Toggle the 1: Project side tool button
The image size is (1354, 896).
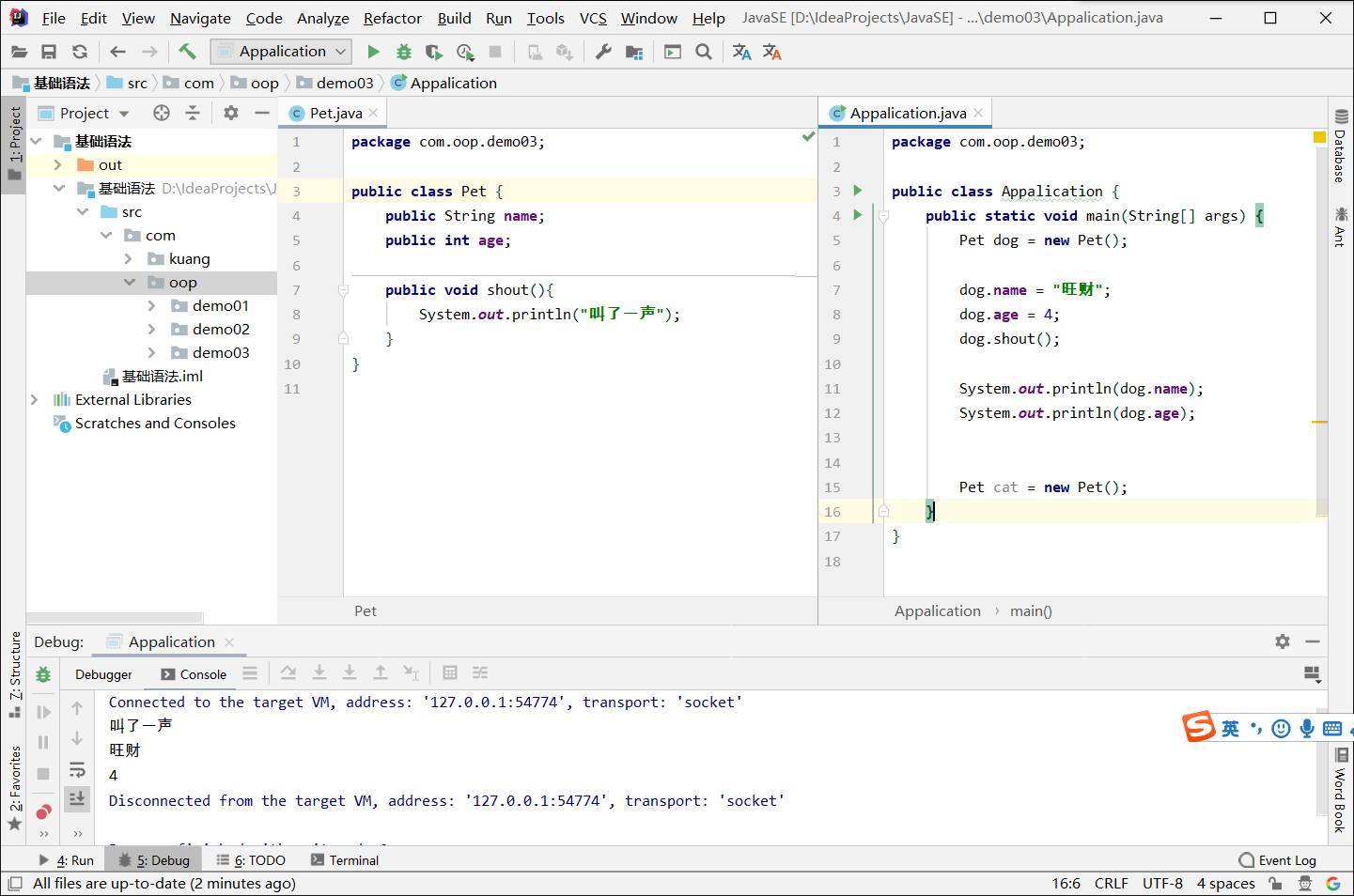[x=14, y=144]
